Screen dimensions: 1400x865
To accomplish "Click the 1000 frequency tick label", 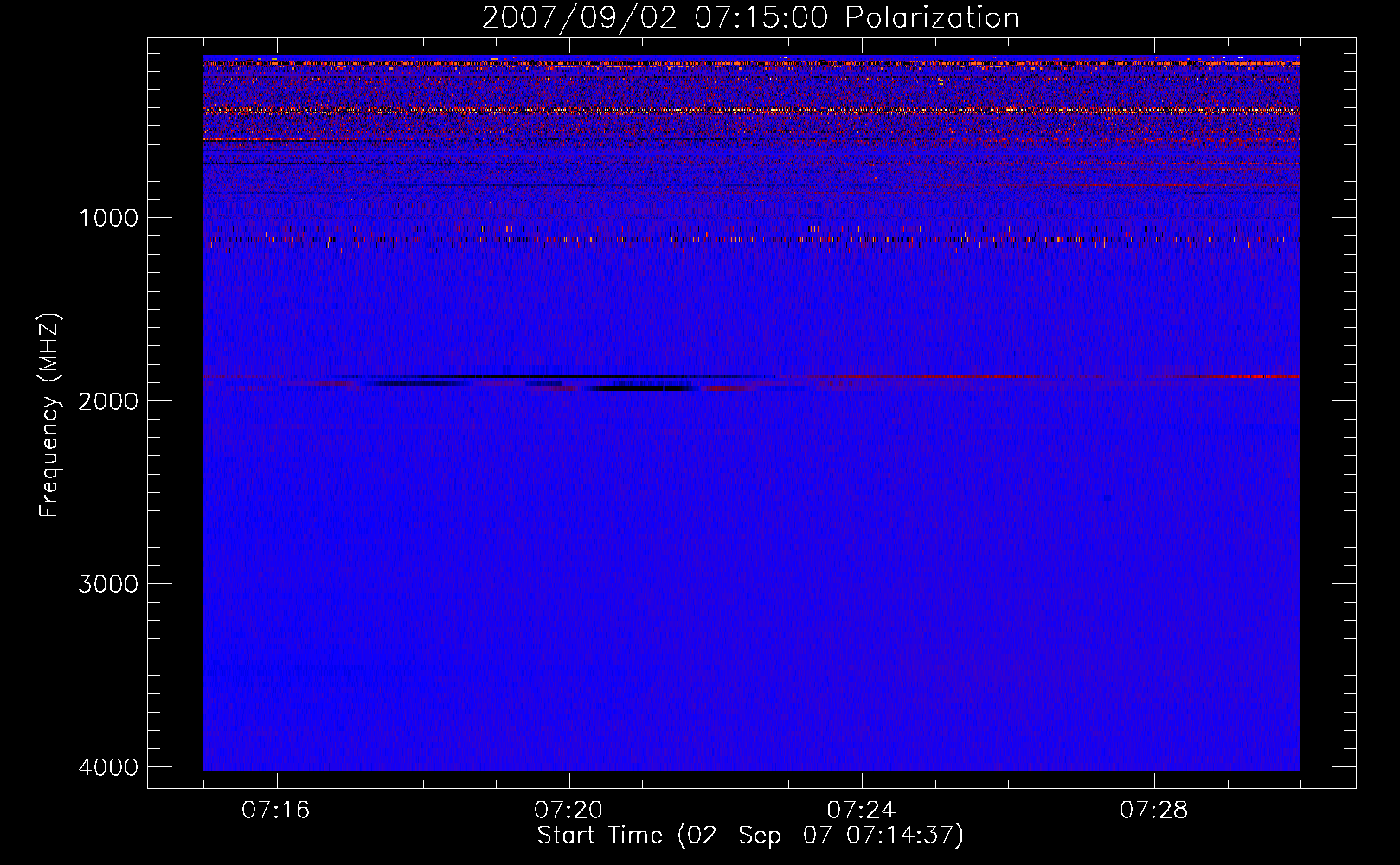I will pyautogui.click(x=109, y=218).
